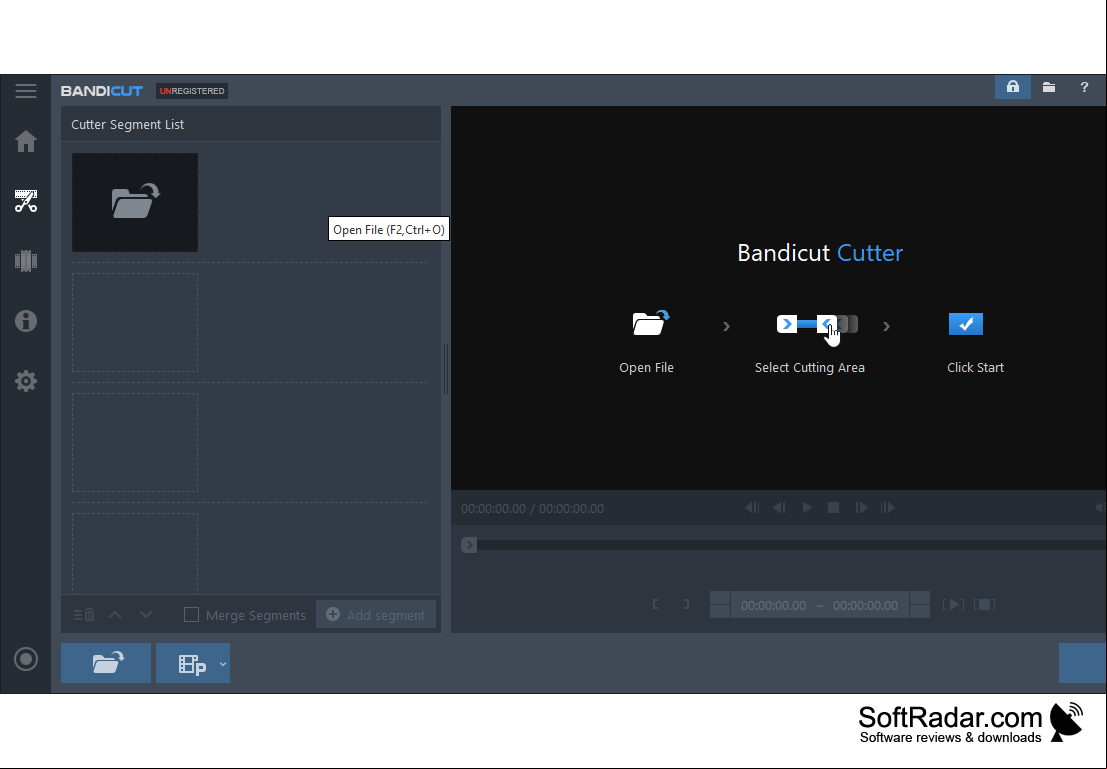Go to the Home screen
This screenshot has height=769, width=1107.
25,141
